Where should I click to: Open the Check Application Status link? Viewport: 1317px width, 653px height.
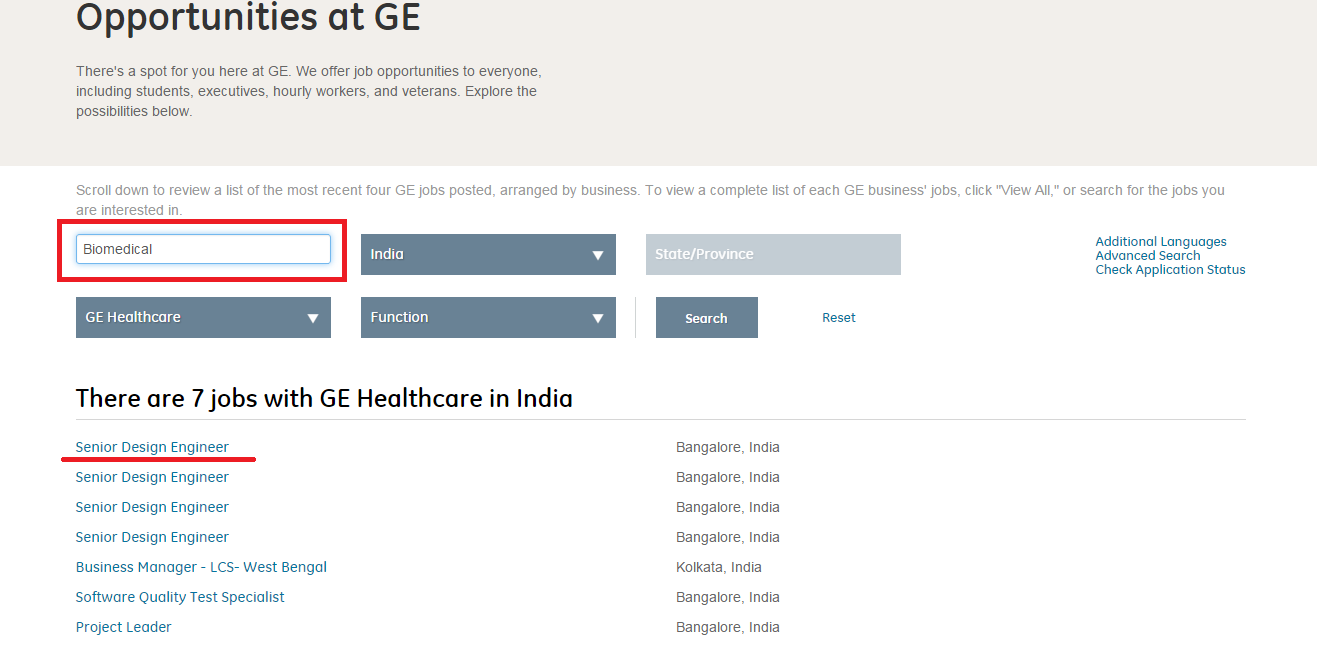pos(1171,269)
